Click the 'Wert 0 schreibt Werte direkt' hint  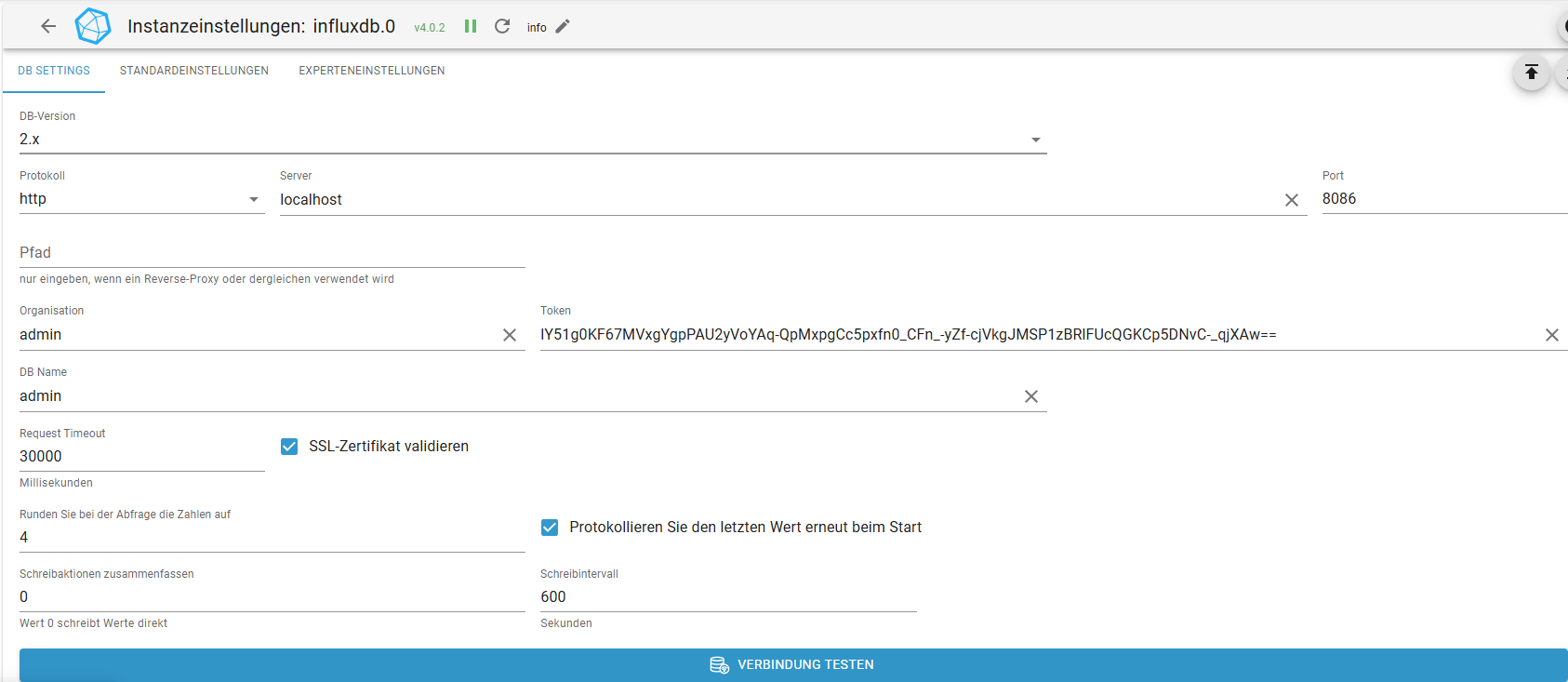click(x=93, y=623)
